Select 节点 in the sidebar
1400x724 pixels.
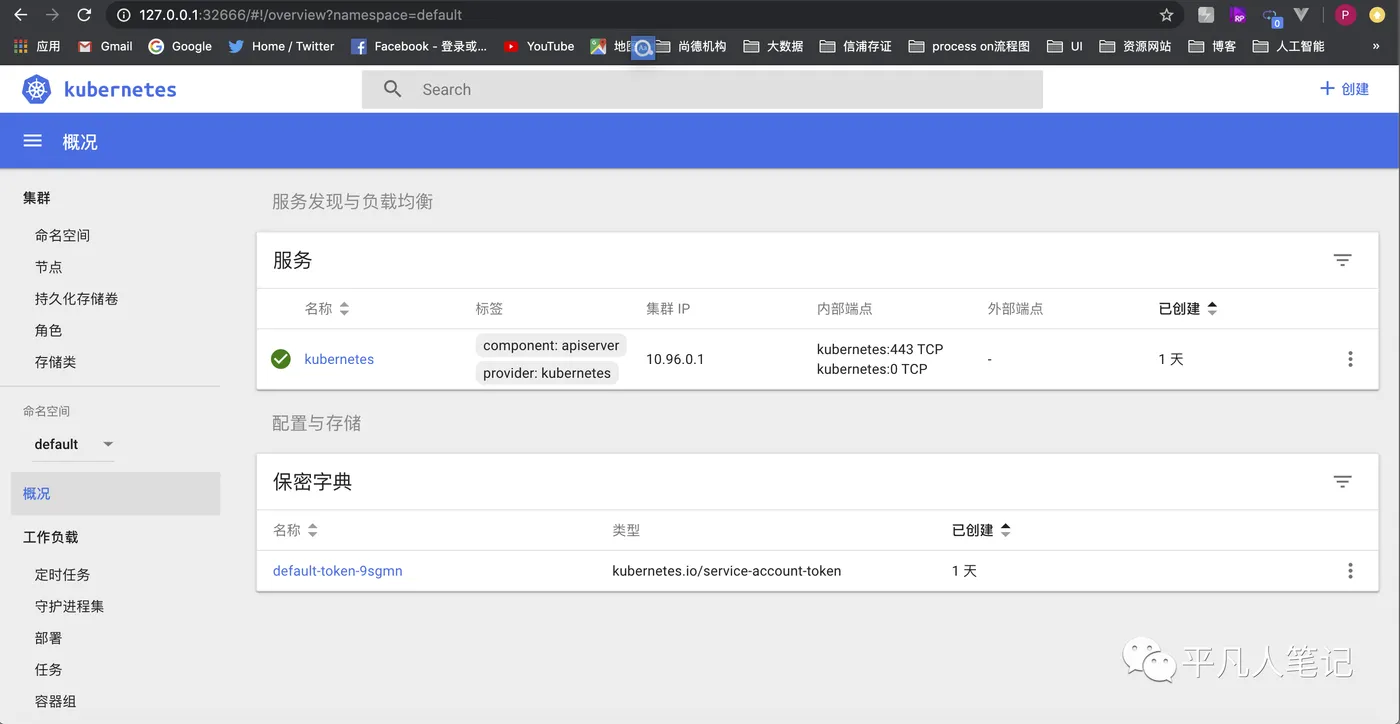(x=48, y=267)
